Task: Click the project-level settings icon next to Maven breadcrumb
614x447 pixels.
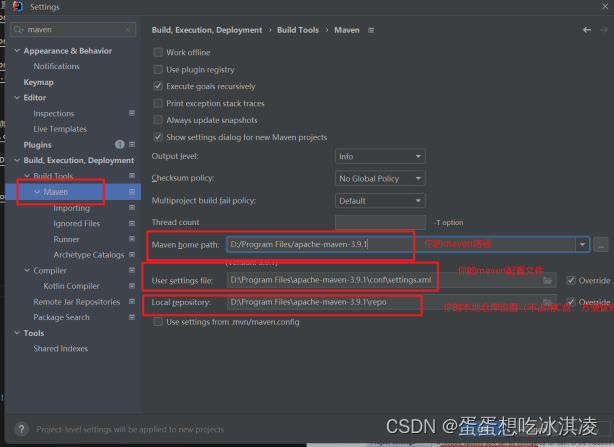Action: tap(371, 30)
